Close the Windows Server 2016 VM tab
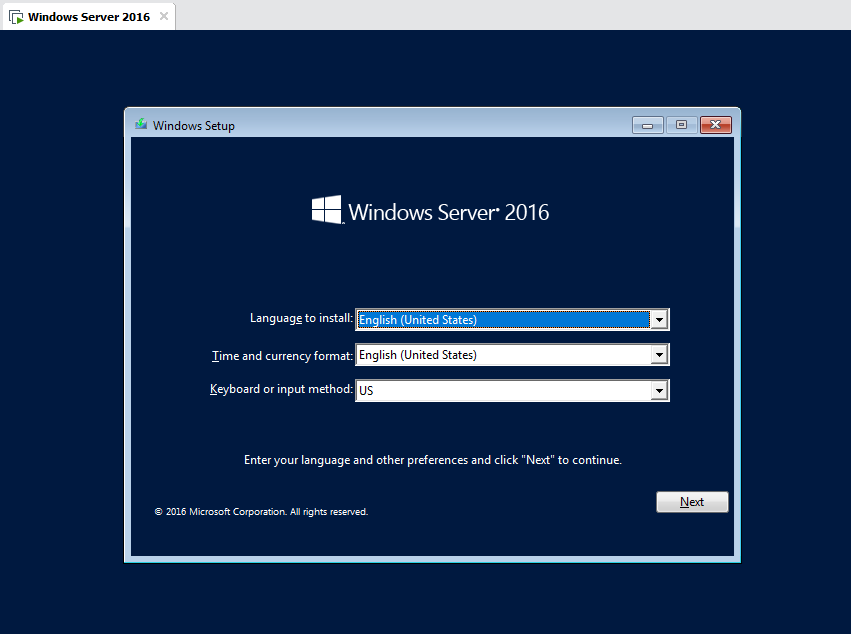 [163, 16]
